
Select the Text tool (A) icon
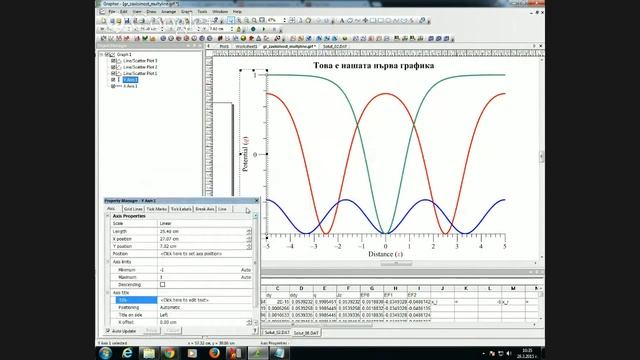click(342, 20)
